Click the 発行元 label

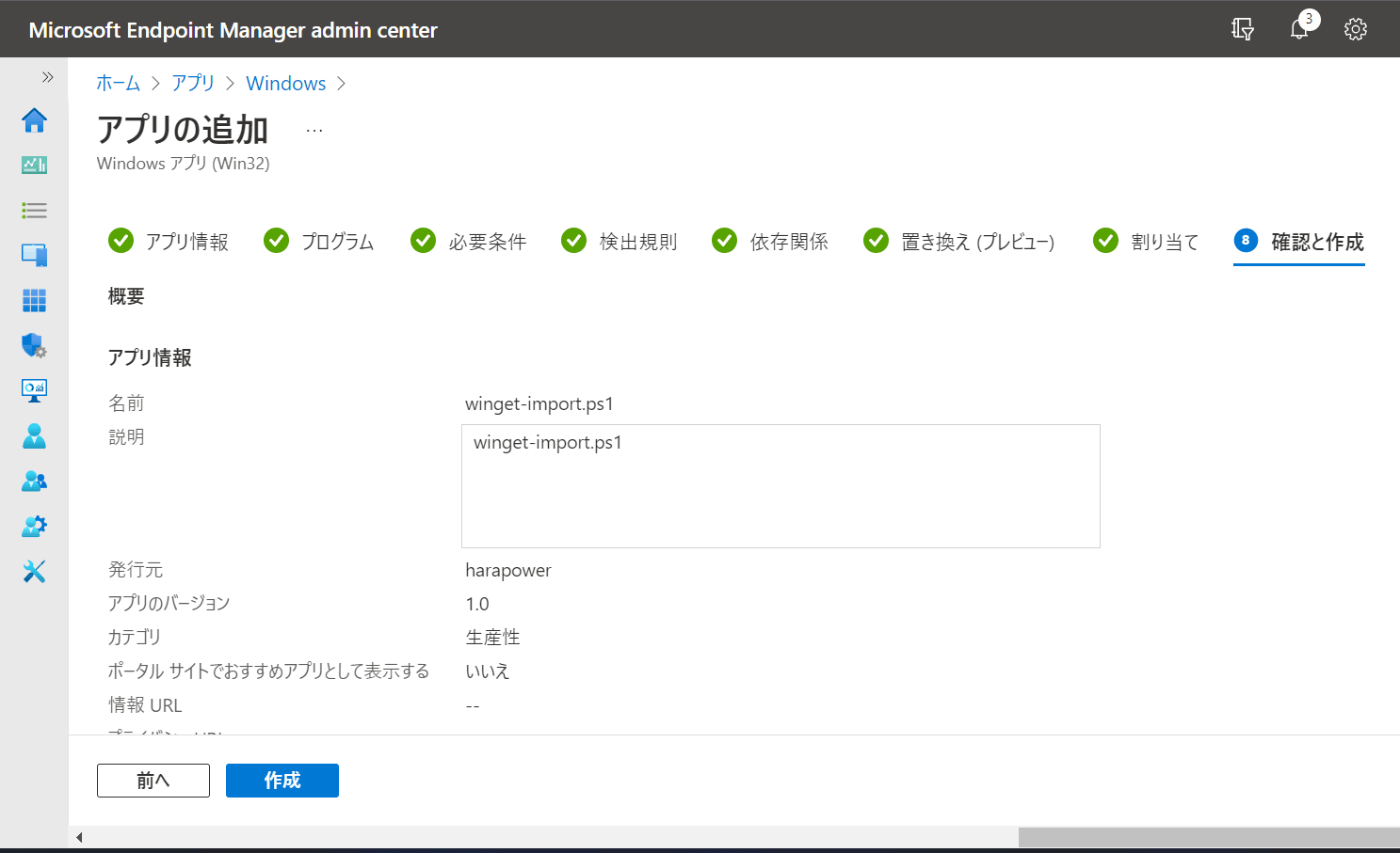(x=135, y=571)
